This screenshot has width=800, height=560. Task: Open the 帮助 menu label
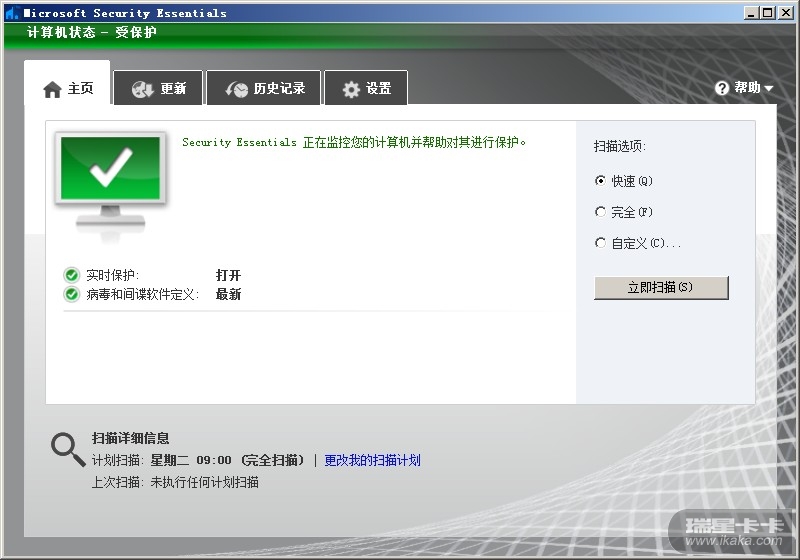[x=747, y=88]
